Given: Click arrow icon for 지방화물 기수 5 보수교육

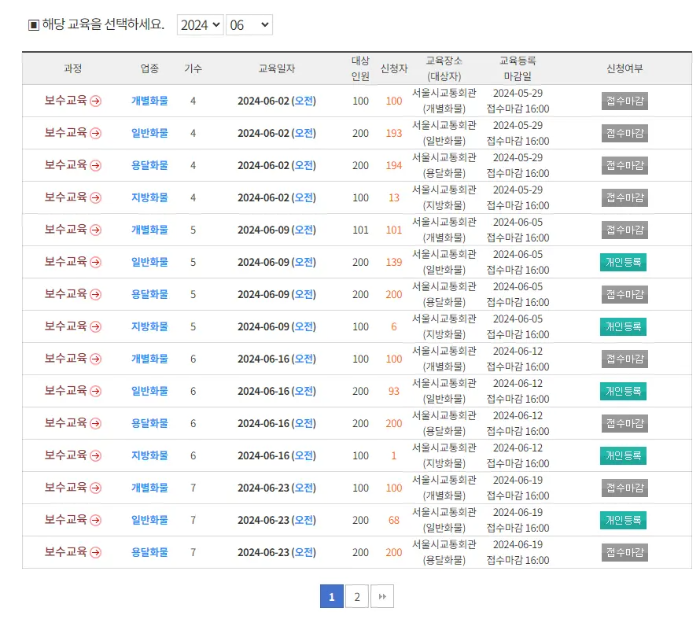Looking at the screenshot, I should coord(96,327).
